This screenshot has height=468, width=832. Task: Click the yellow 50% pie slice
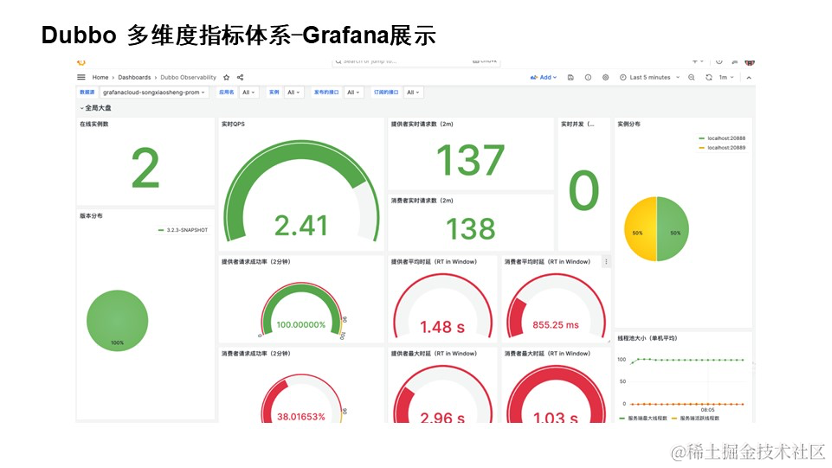pos(640,229)
